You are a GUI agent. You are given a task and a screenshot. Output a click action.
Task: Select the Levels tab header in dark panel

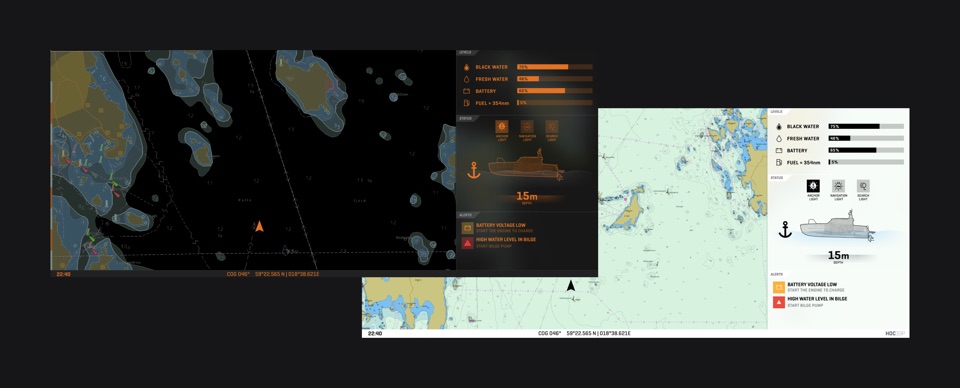(x=467, y=53)
